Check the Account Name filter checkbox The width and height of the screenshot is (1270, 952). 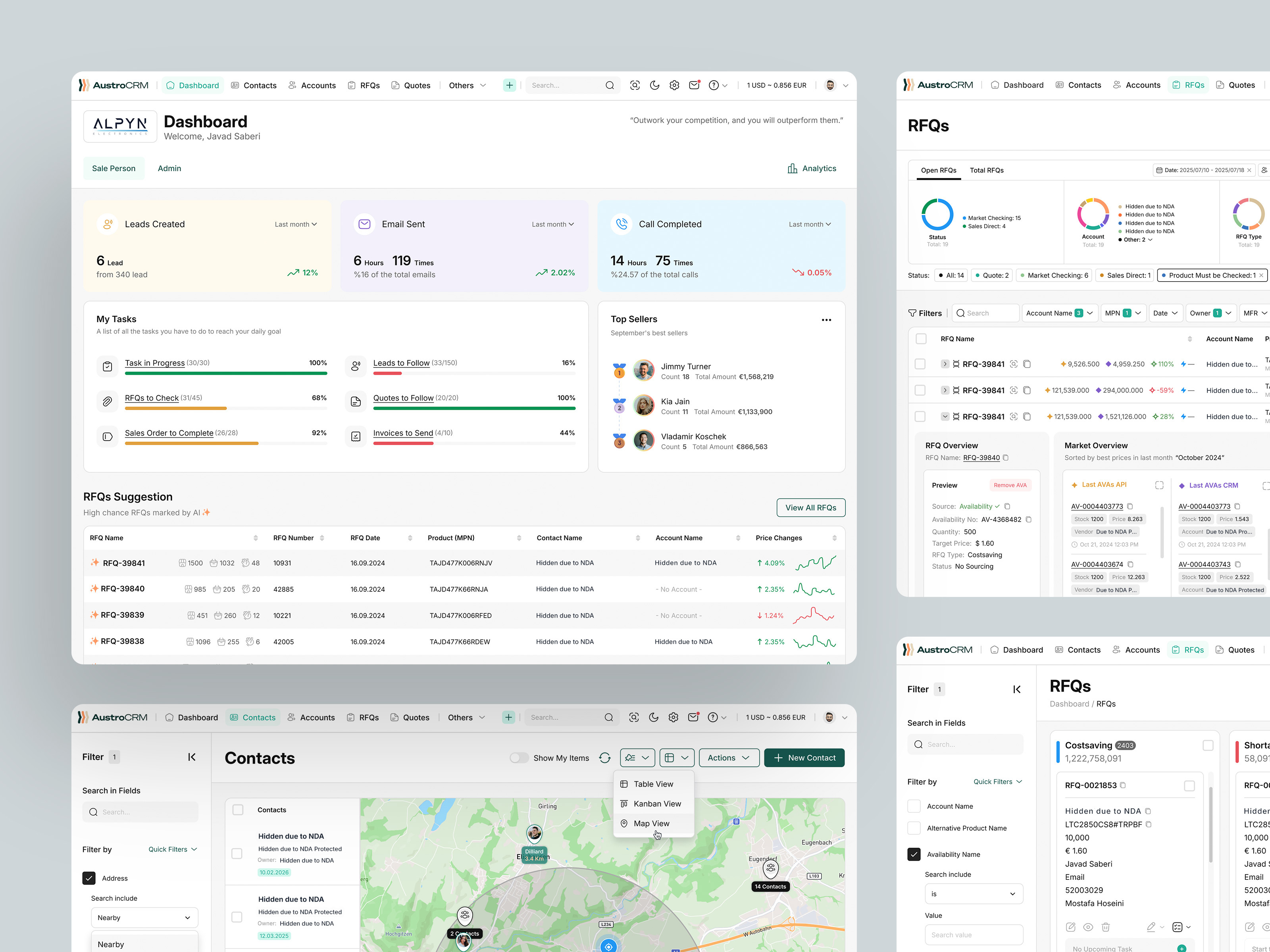point(914,806)
